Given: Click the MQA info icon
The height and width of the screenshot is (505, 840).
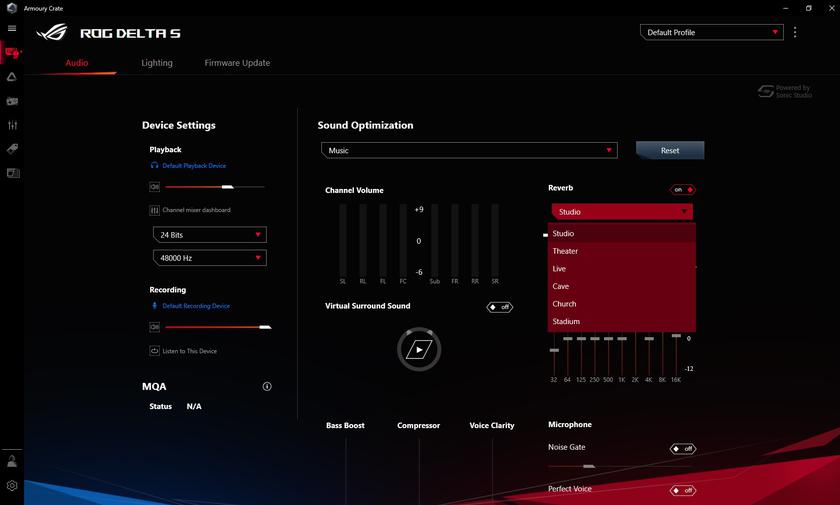Looking at the screenshot, I should coord(267,386).
